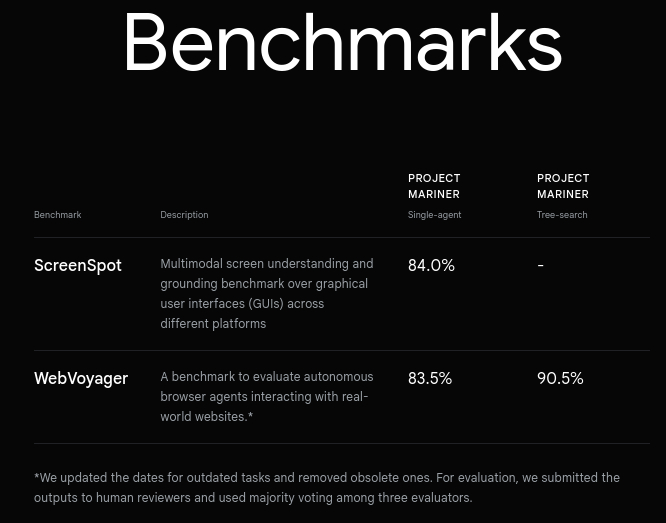The height and width of the screenshot is (523, 666).
Task: Click the dash in ScreenSpot Tree-search cell
Action: (x=541, y=266)
